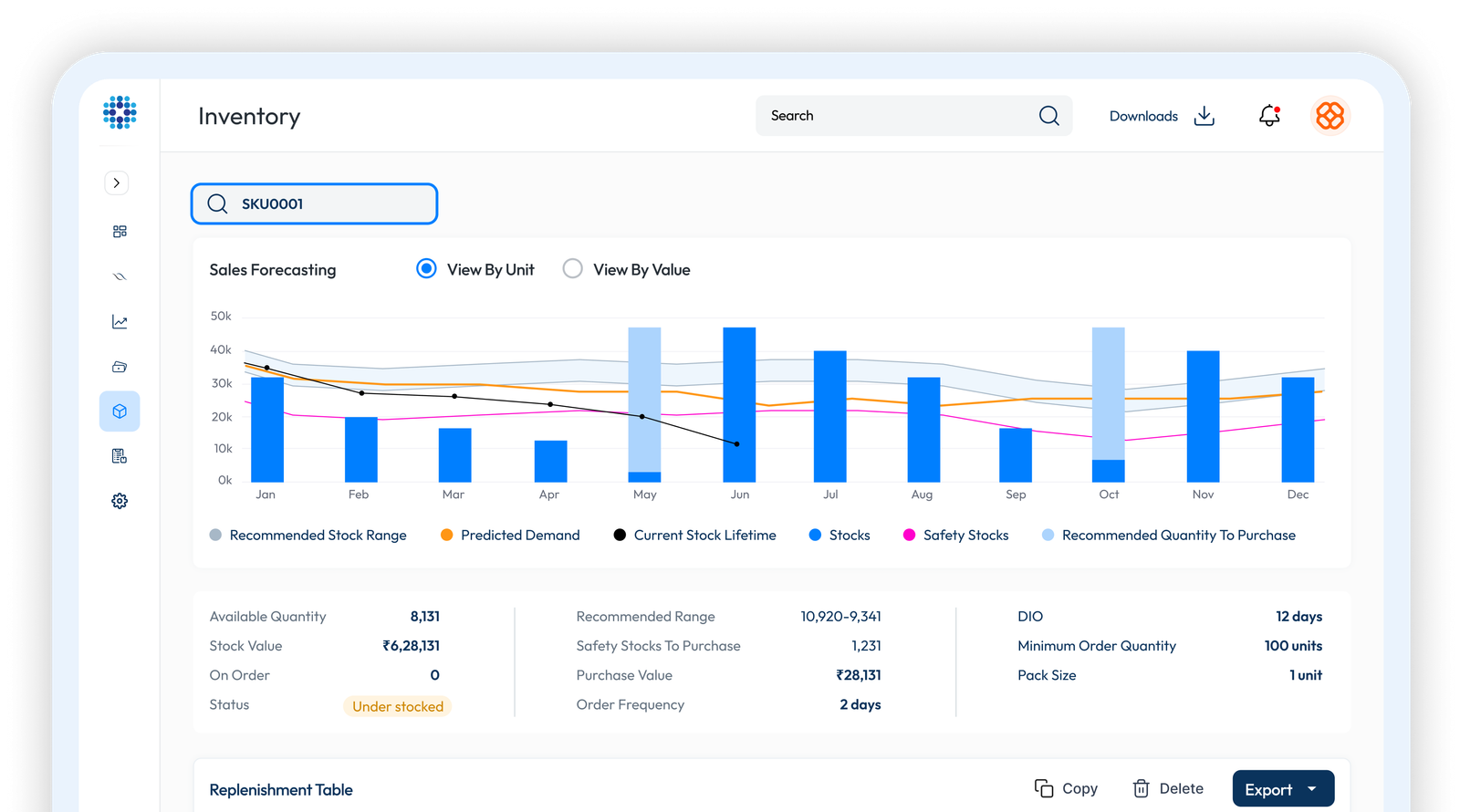Select the View By Value radio button
1460x812 pixels.
[572, 269]
